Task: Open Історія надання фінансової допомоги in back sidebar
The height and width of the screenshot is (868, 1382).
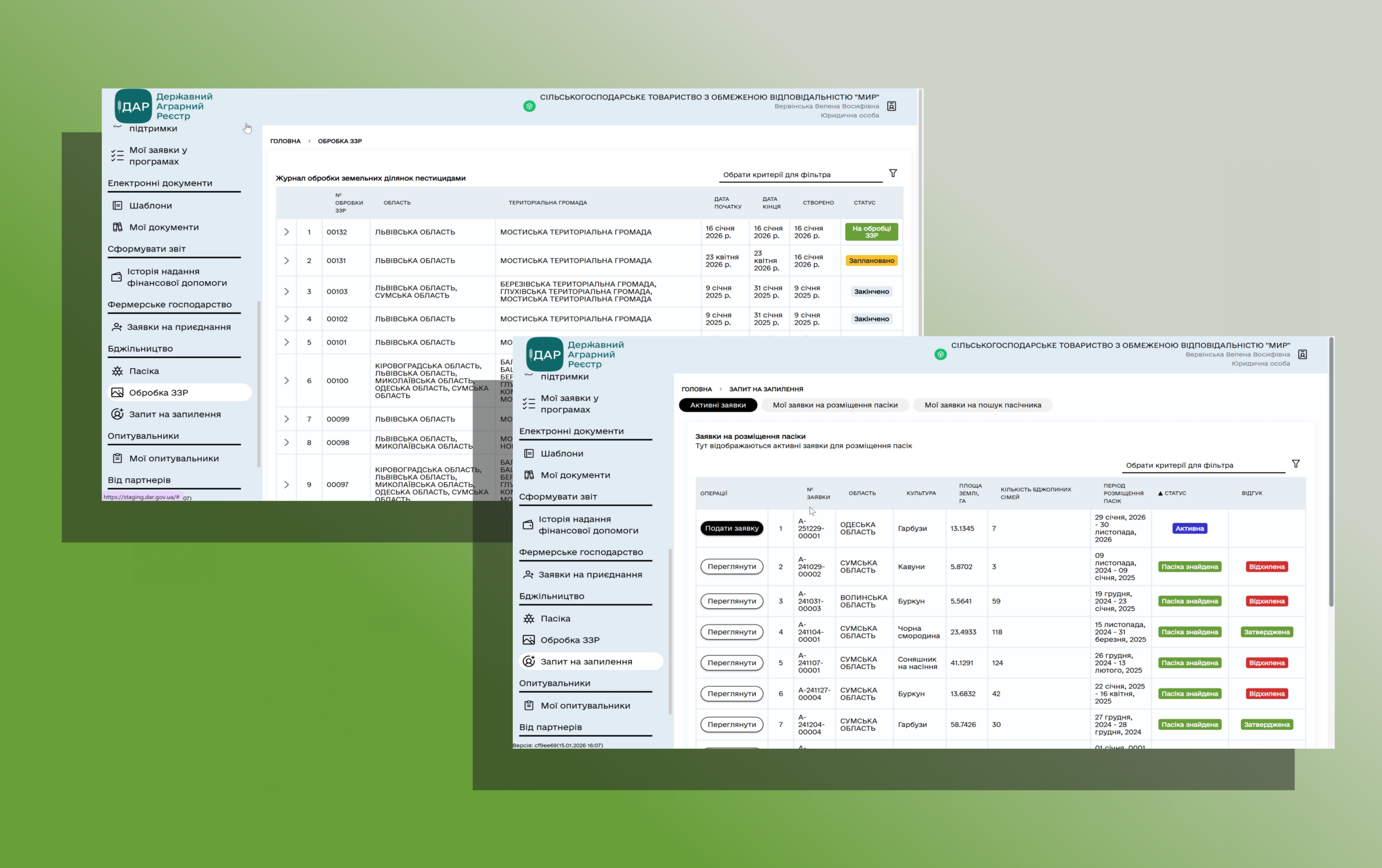Action: 176,277
